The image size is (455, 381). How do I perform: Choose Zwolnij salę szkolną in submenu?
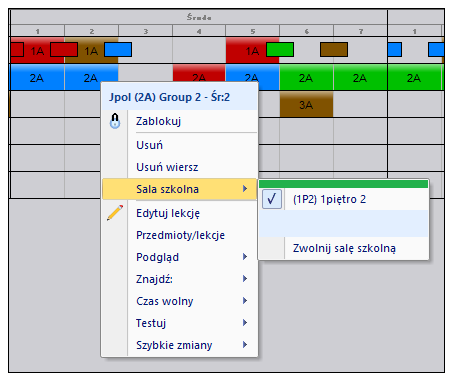pyautogui.click(x=344, y=248)
